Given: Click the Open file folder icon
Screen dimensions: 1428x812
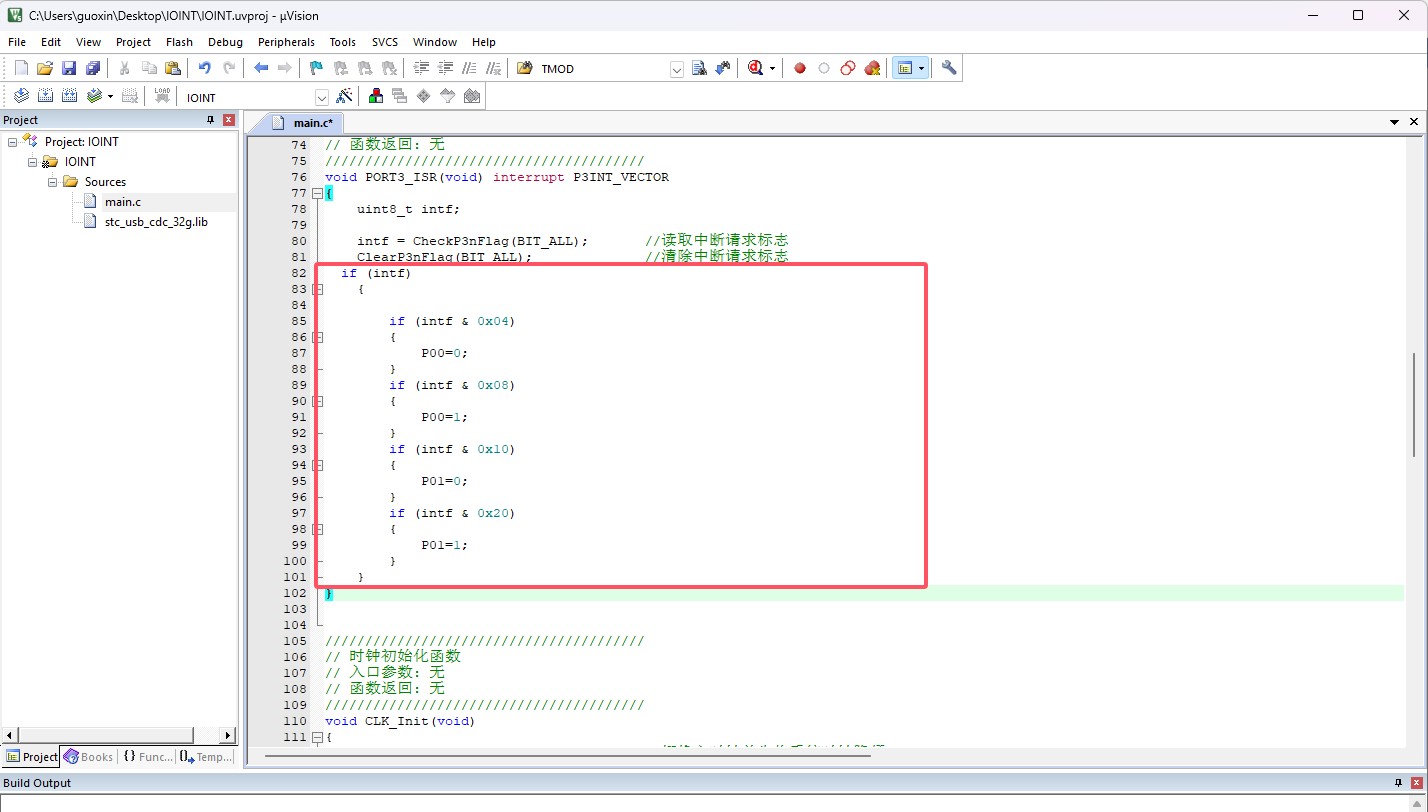Looking at the screenshot, I should (44, 68).
